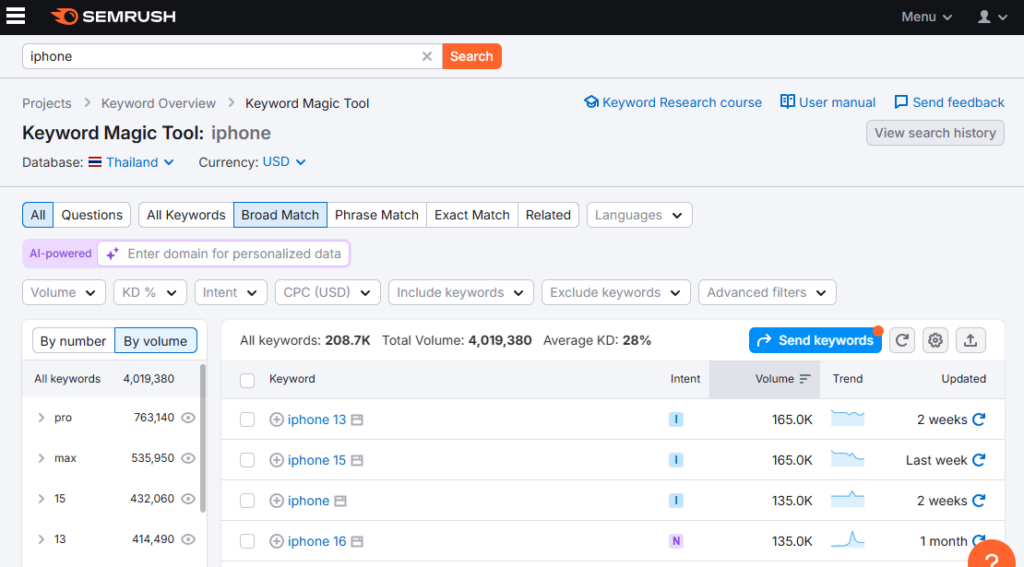Check the iphone 15 row checkbox
Image resolution: width=1024 pixels, height=567 pixels.
pyautogui.click(x=247, y=460)
